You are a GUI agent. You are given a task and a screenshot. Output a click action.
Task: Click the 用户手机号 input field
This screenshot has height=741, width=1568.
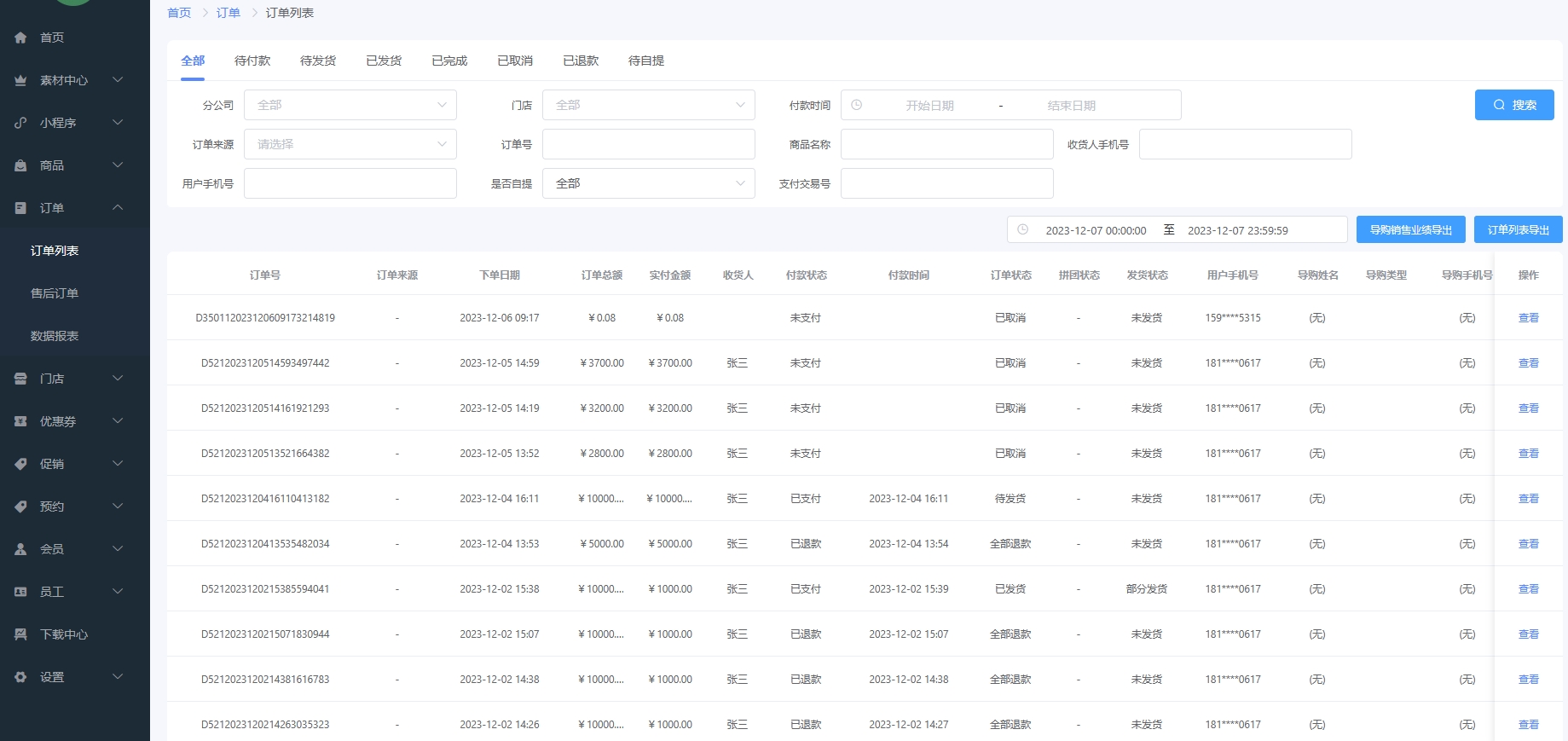coord(350,183)
